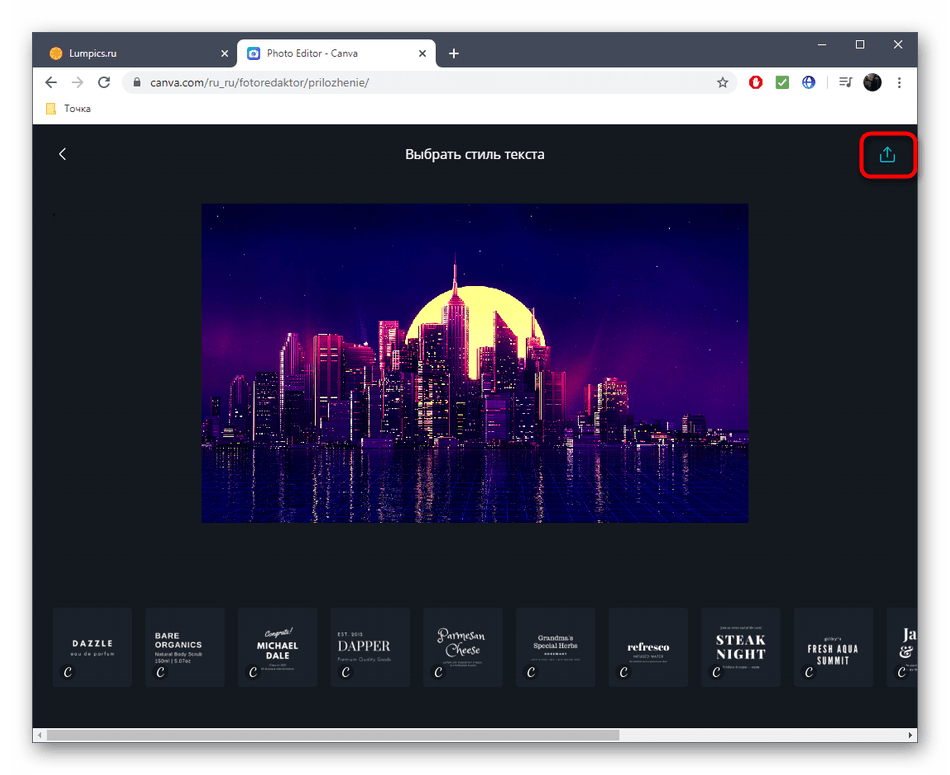The width and height of the screenshot is (950, 775).
Task: Click the browser forward arrow
Action: click(78, 82)
